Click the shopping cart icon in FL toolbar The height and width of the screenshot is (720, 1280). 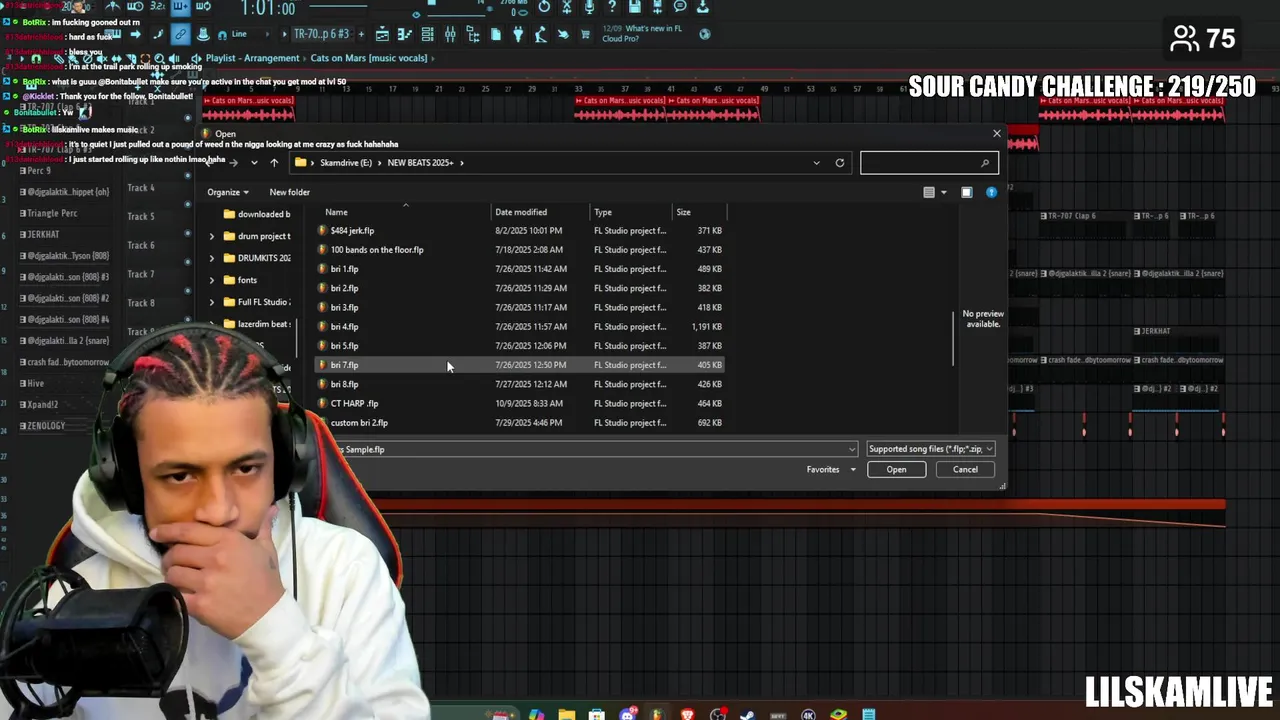(x=585, y=34)
